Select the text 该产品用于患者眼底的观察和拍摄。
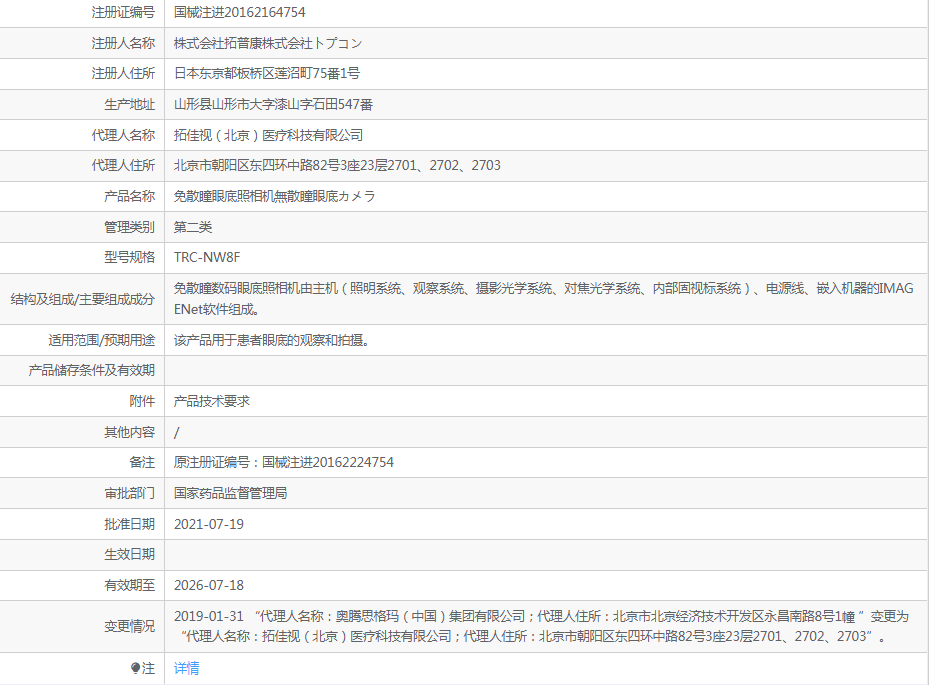This screenshot has width=930, height=685. click(272, 340)
